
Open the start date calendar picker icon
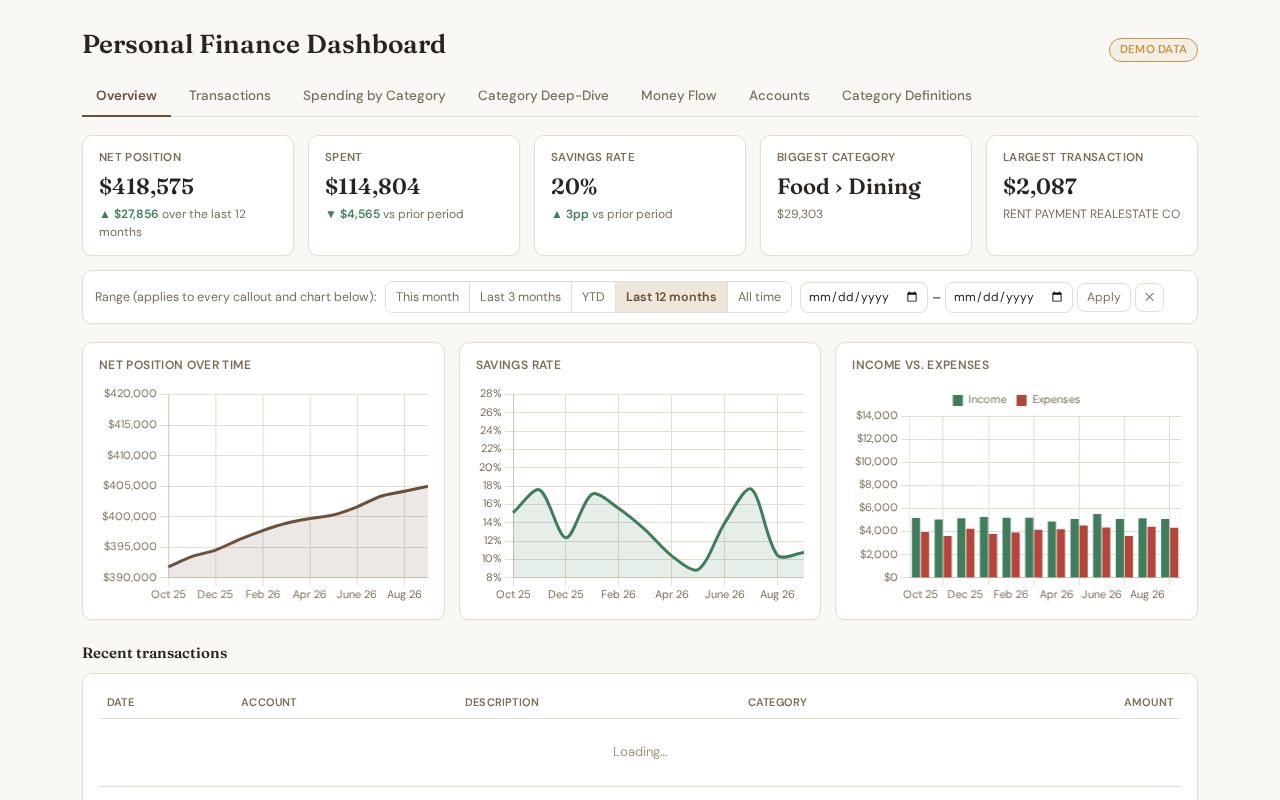pos(912,297)
